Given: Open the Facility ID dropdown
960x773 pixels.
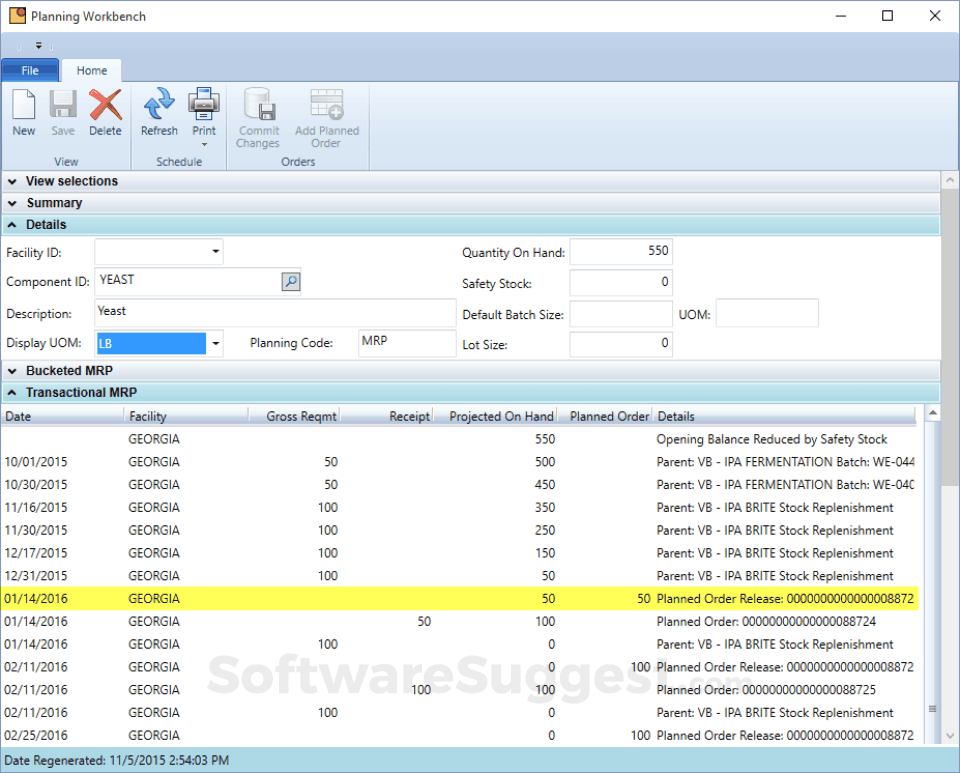Looking at the screenshot, I should point(215,252).
